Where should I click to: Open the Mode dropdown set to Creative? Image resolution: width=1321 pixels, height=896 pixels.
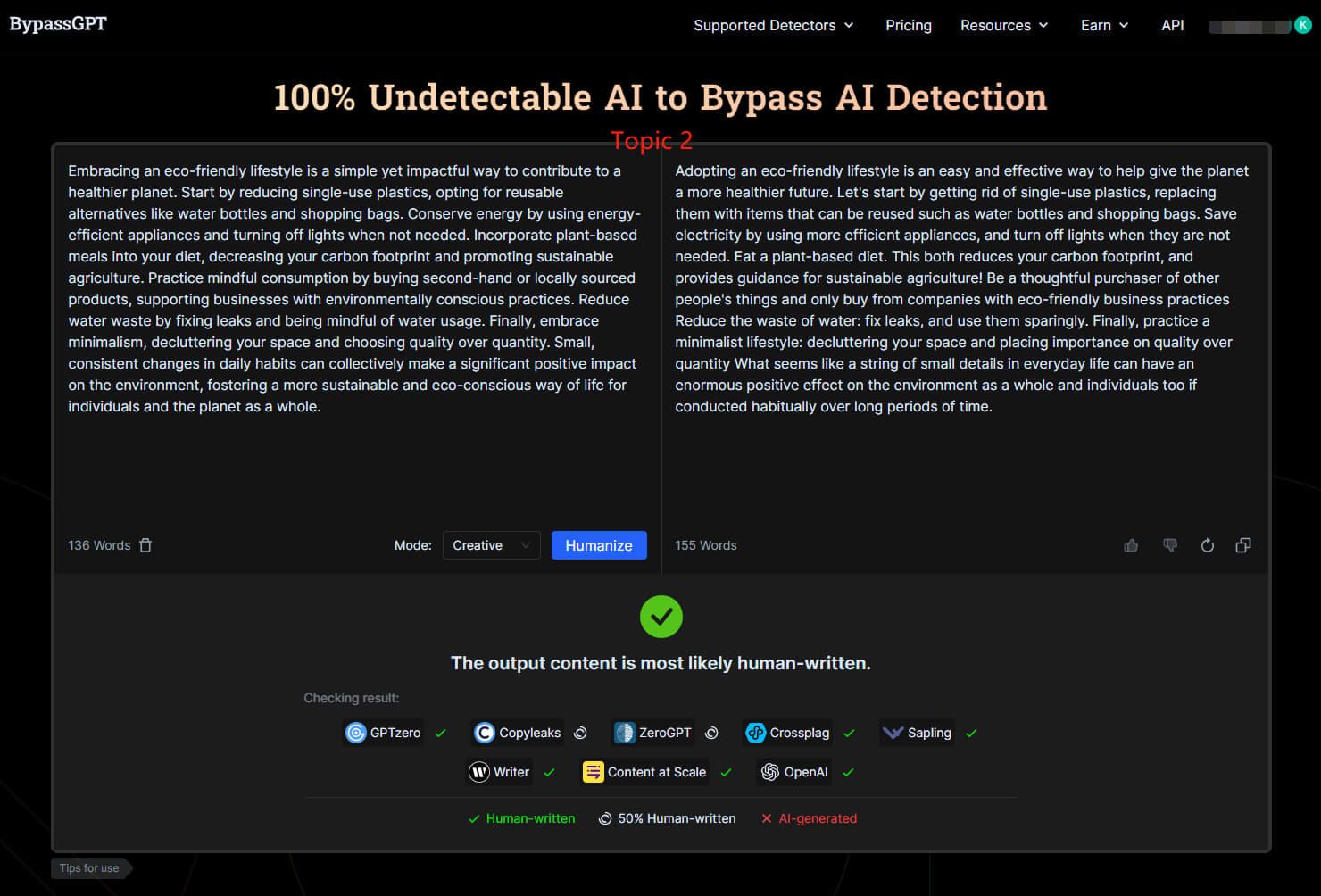point(491,545)
